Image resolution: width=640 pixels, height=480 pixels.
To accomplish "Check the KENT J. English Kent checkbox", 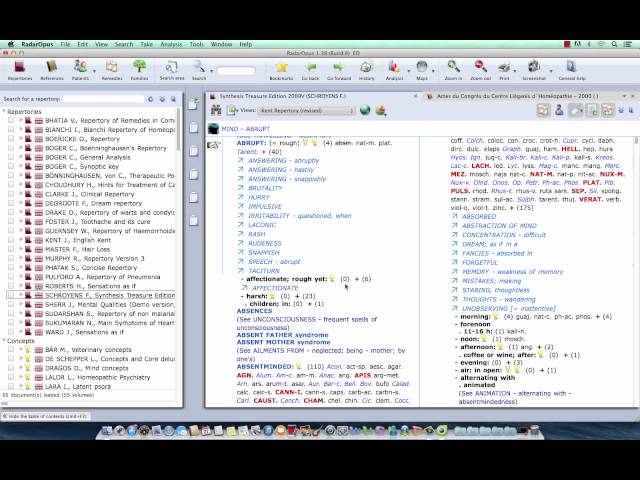I will pyautogui.click(x=11, y=240).
